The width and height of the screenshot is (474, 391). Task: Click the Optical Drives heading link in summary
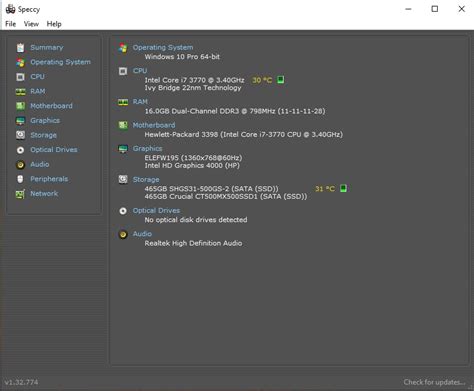[156, 210]
